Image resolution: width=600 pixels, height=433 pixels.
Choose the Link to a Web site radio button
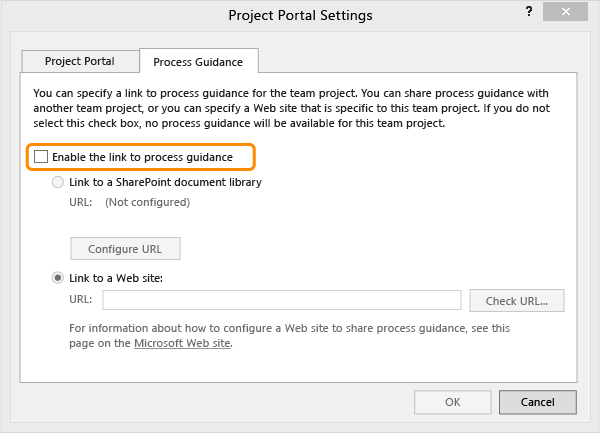tap(58, 278)
